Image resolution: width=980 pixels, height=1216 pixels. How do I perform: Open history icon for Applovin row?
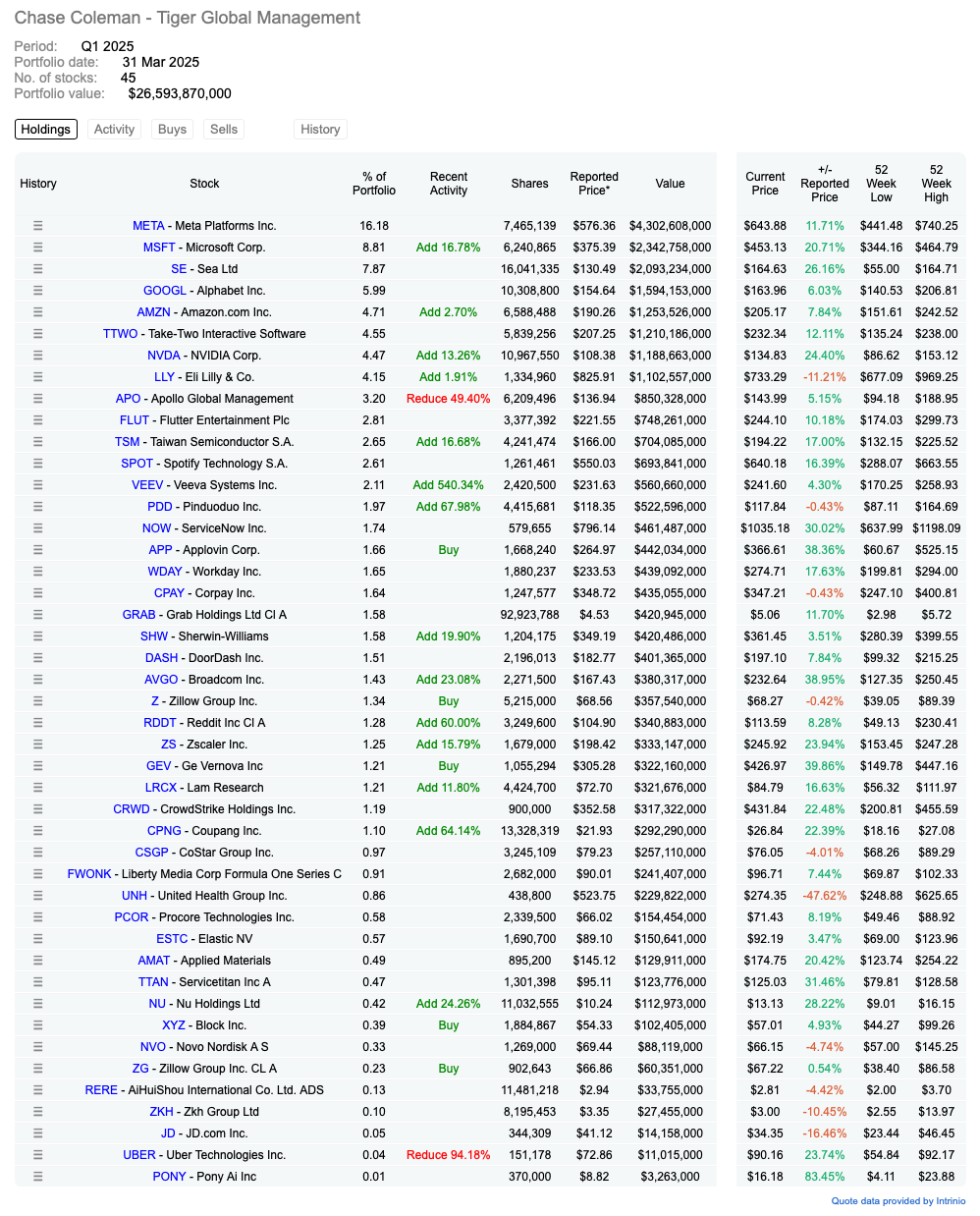38,550
